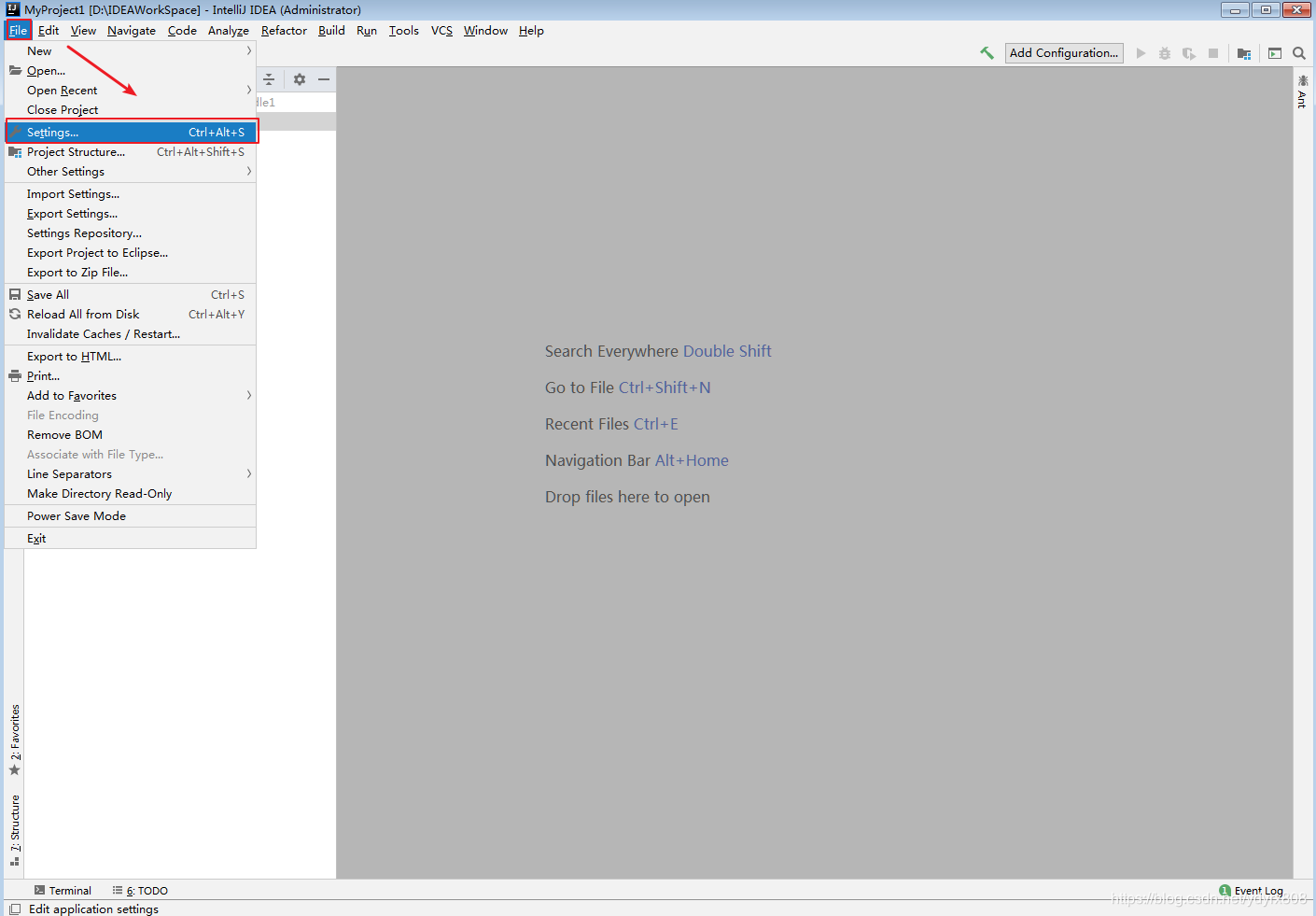Click the Add Configuration... button
Image resolution: width=1316 pixels, height=916 pixels.
coord(1064,53)
